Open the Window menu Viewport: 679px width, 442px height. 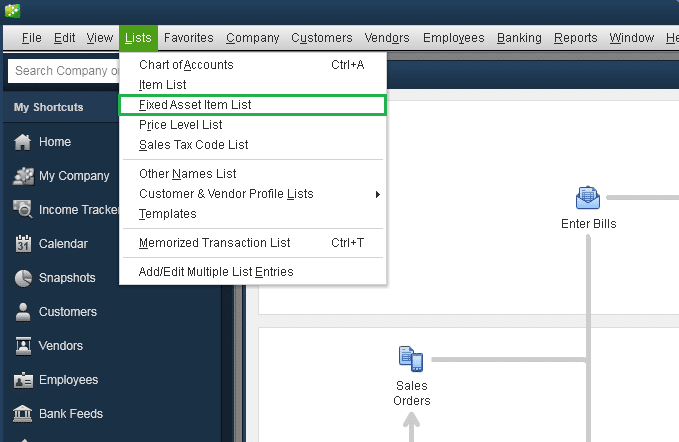tap(631, 38)
